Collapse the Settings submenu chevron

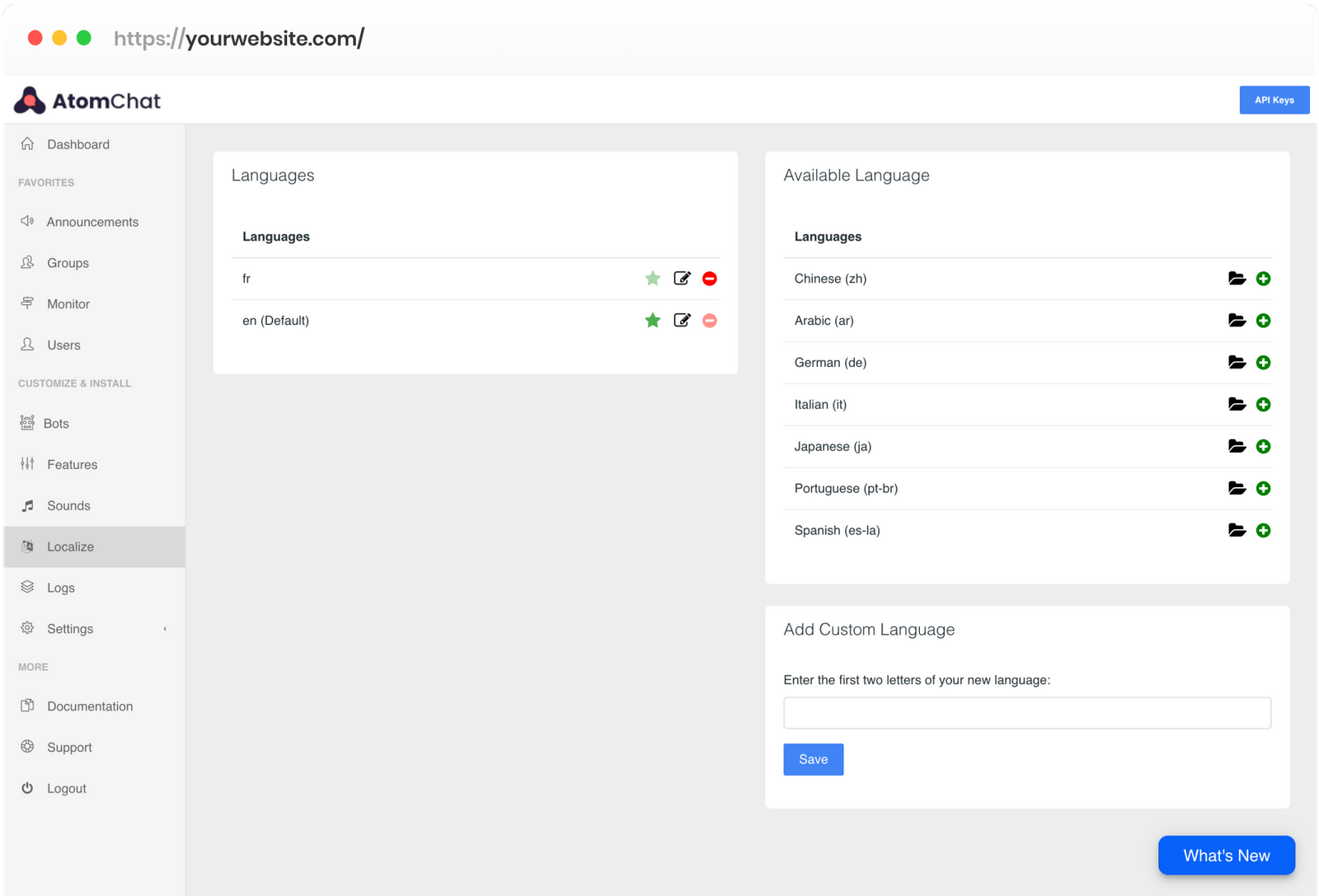point(165,629)
